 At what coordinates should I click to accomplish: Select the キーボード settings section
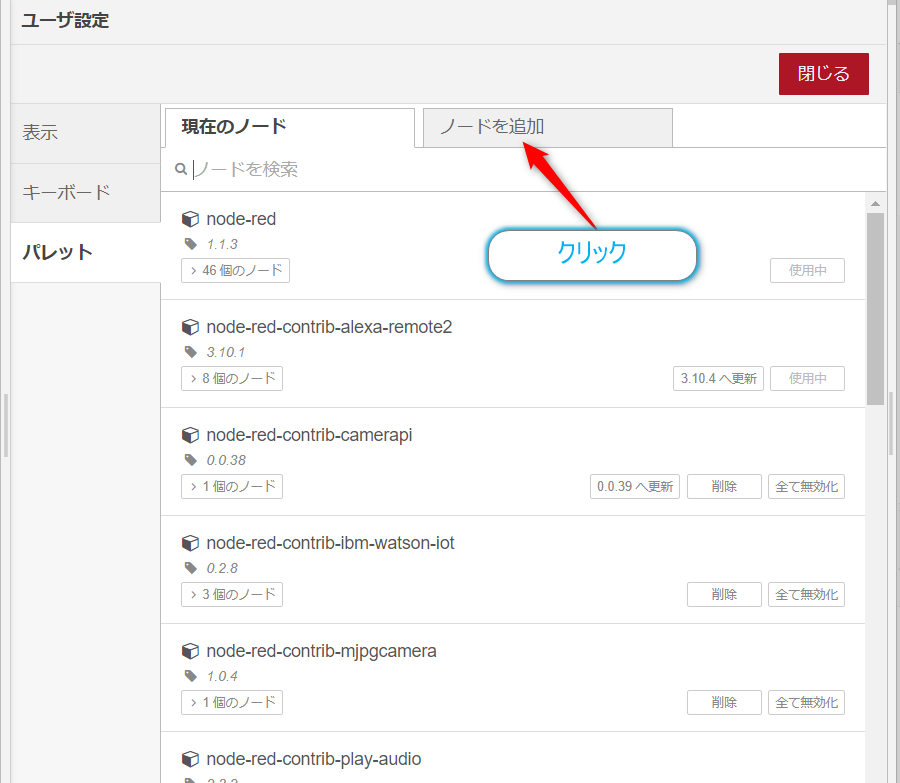[86, 193]
